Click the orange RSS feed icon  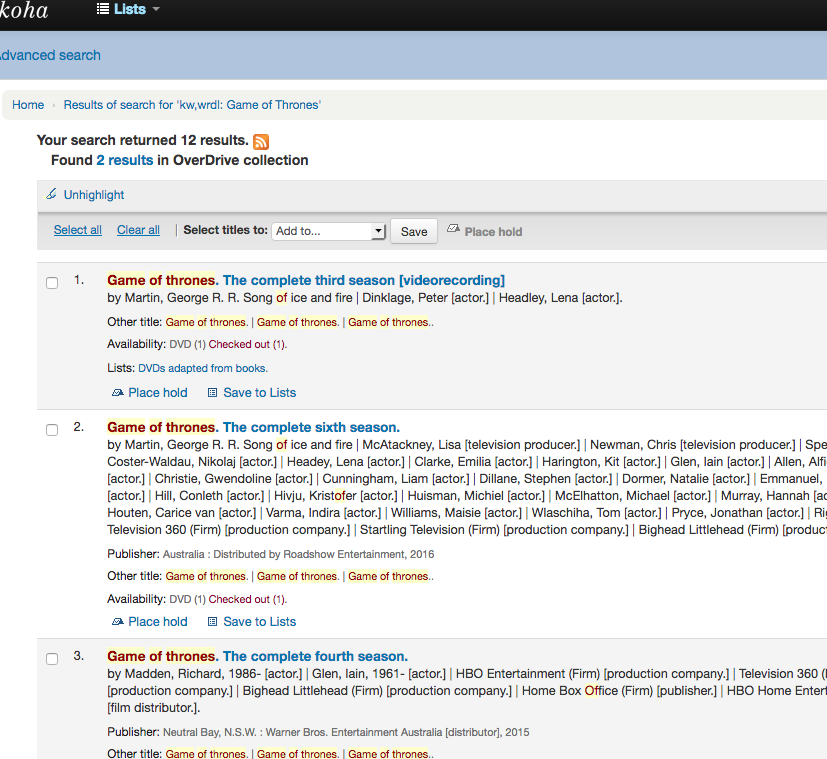click(261, 142)
